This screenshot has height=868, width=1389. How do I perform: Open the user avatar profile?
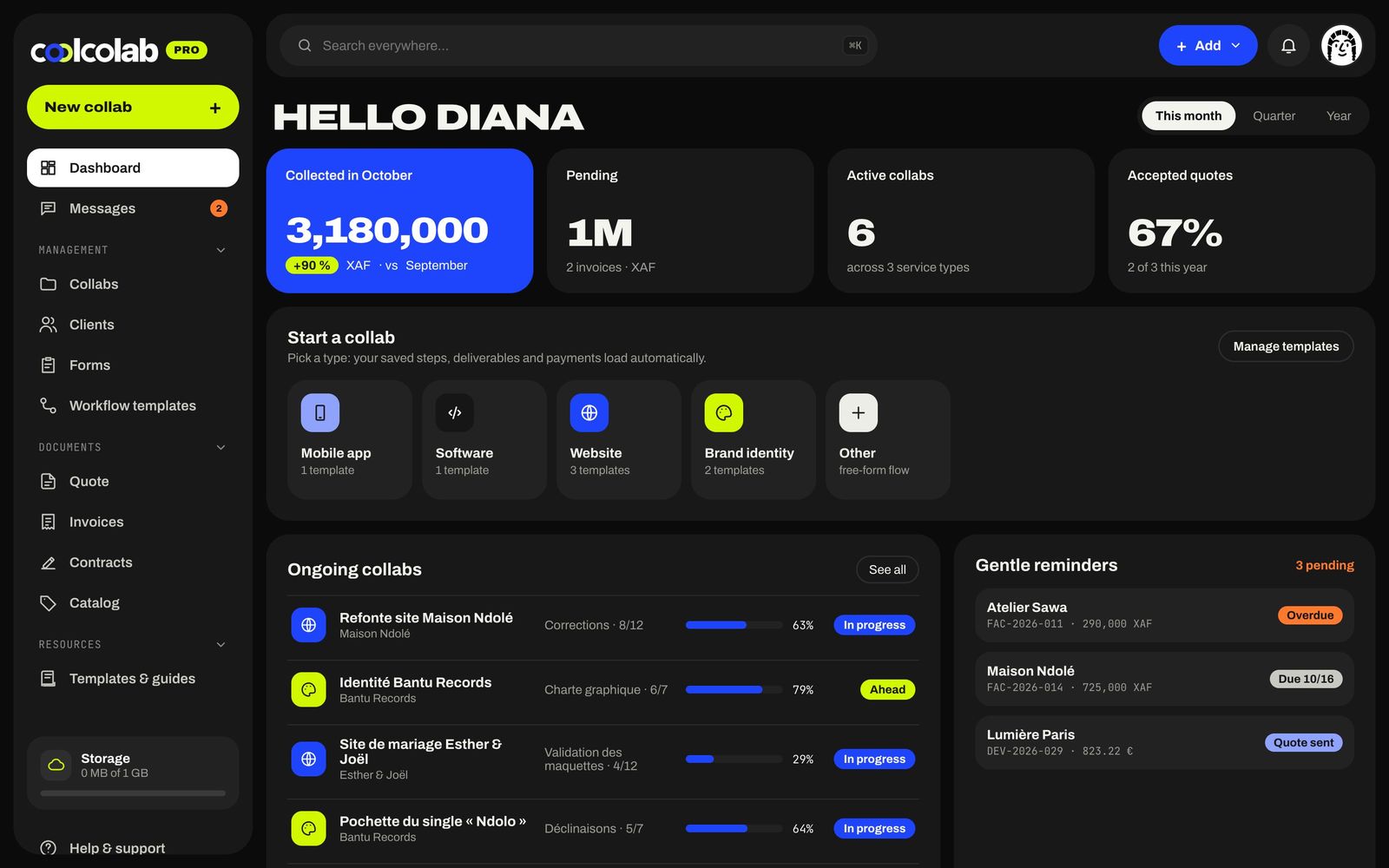[1341, 46]
